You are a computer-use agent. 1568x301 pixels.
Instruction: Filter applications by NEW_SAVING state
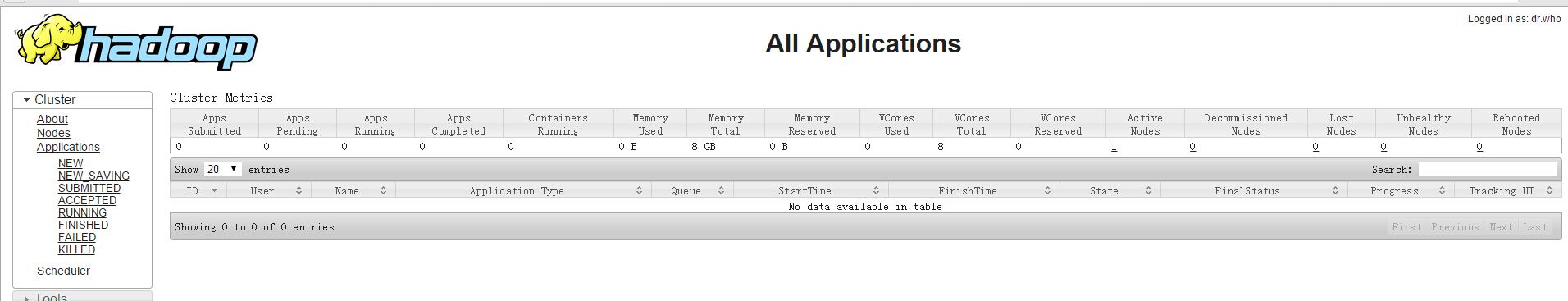coord(93,176)
